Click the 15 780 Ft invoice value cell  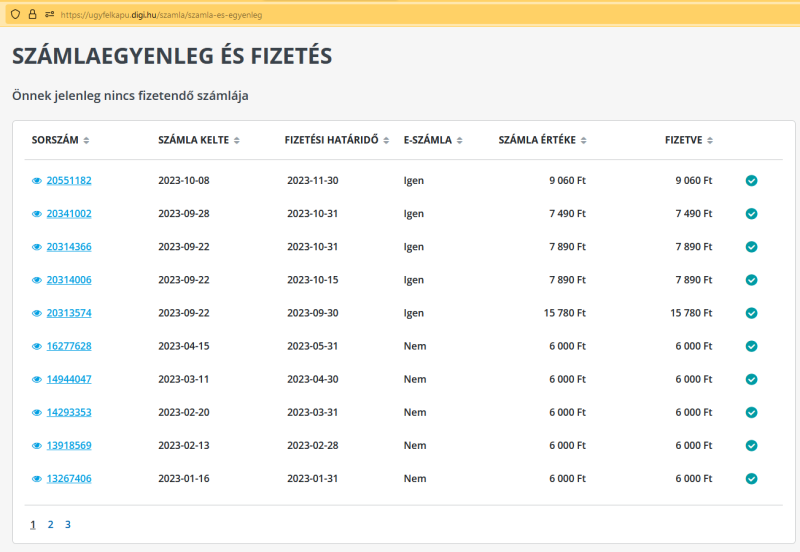565,313
